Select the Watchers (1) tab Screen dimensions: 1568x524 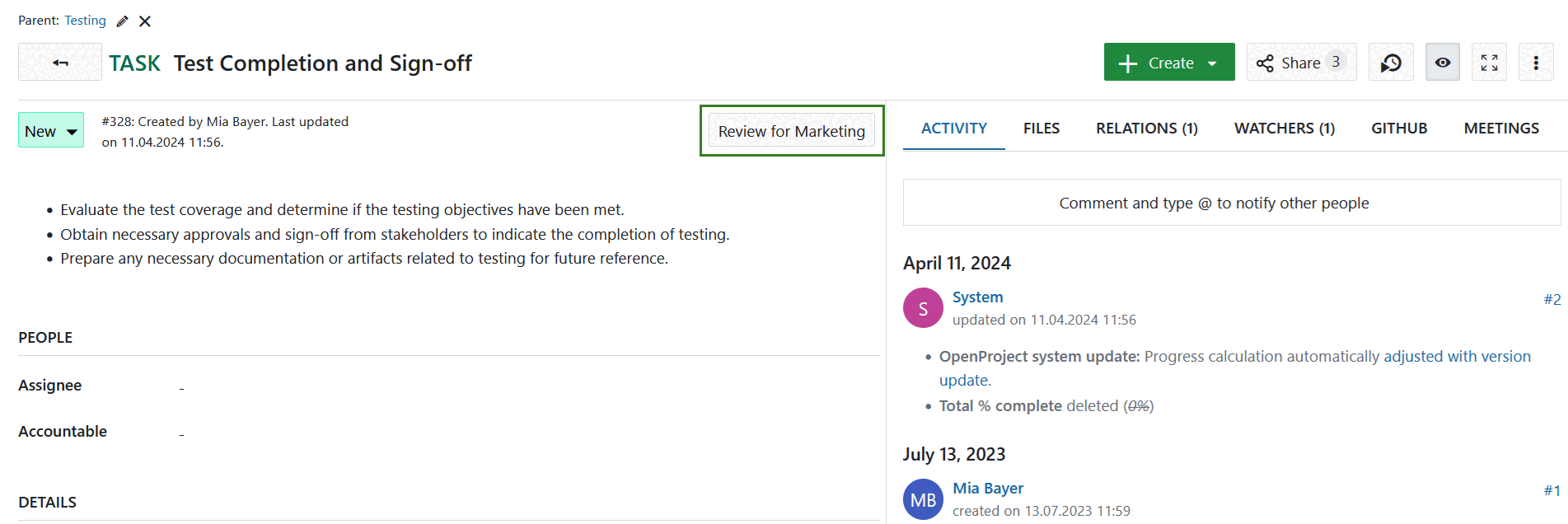point(1284,129)
